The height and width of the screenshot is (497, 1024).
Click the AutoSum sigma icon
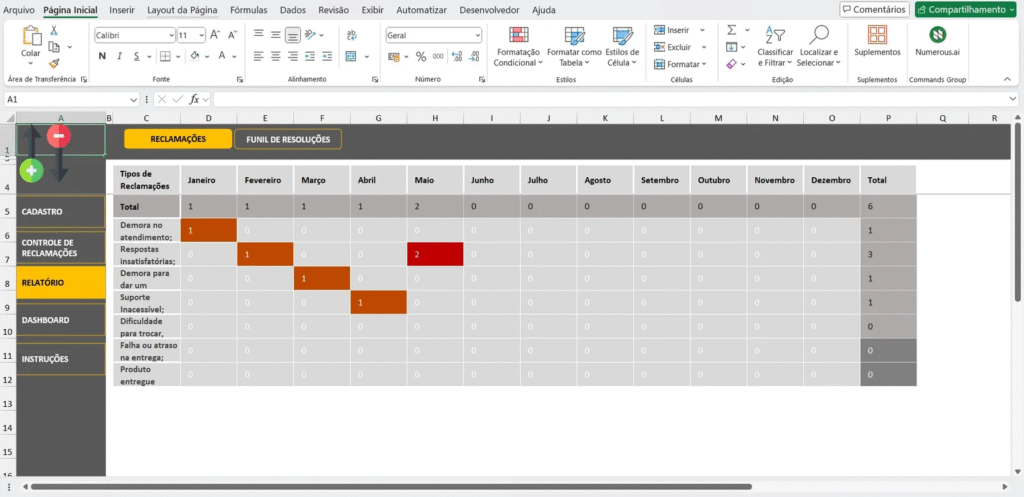click(731, 30)
